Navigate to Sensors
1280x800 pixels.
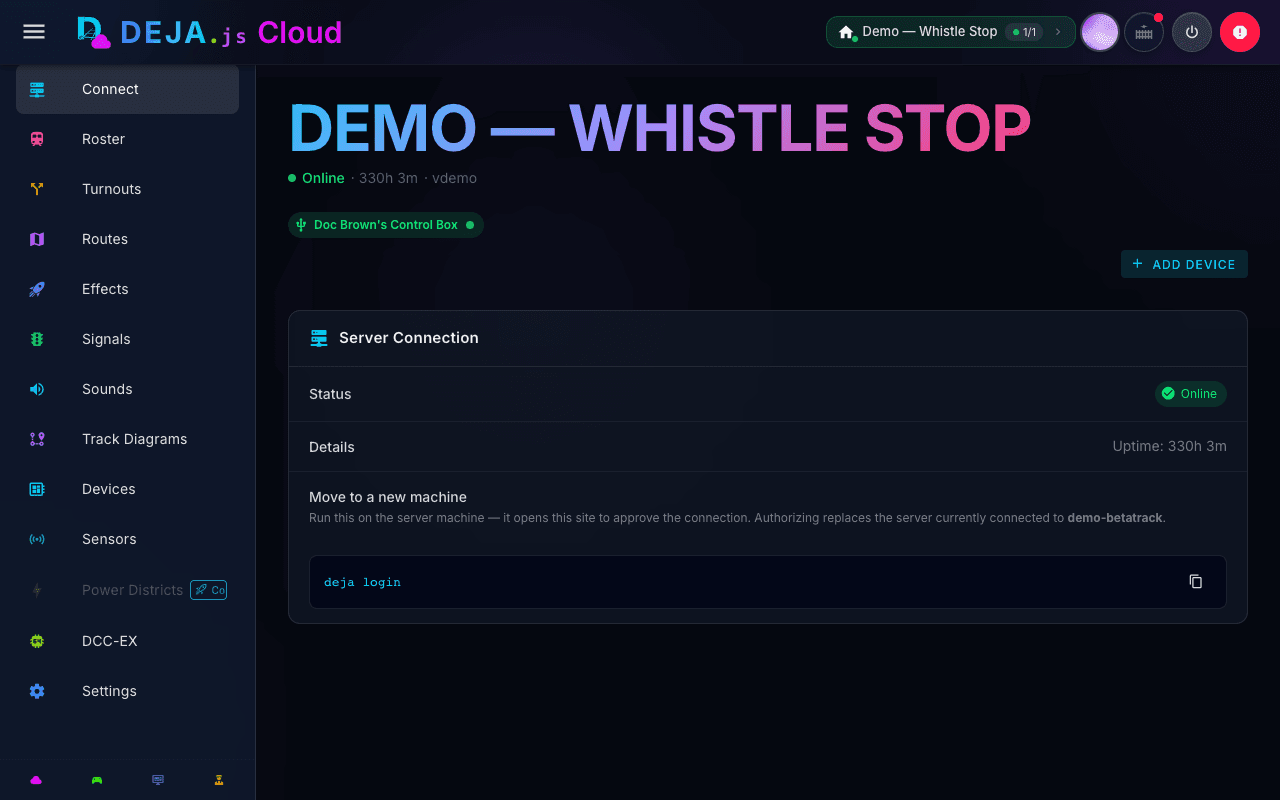[127, 539]
